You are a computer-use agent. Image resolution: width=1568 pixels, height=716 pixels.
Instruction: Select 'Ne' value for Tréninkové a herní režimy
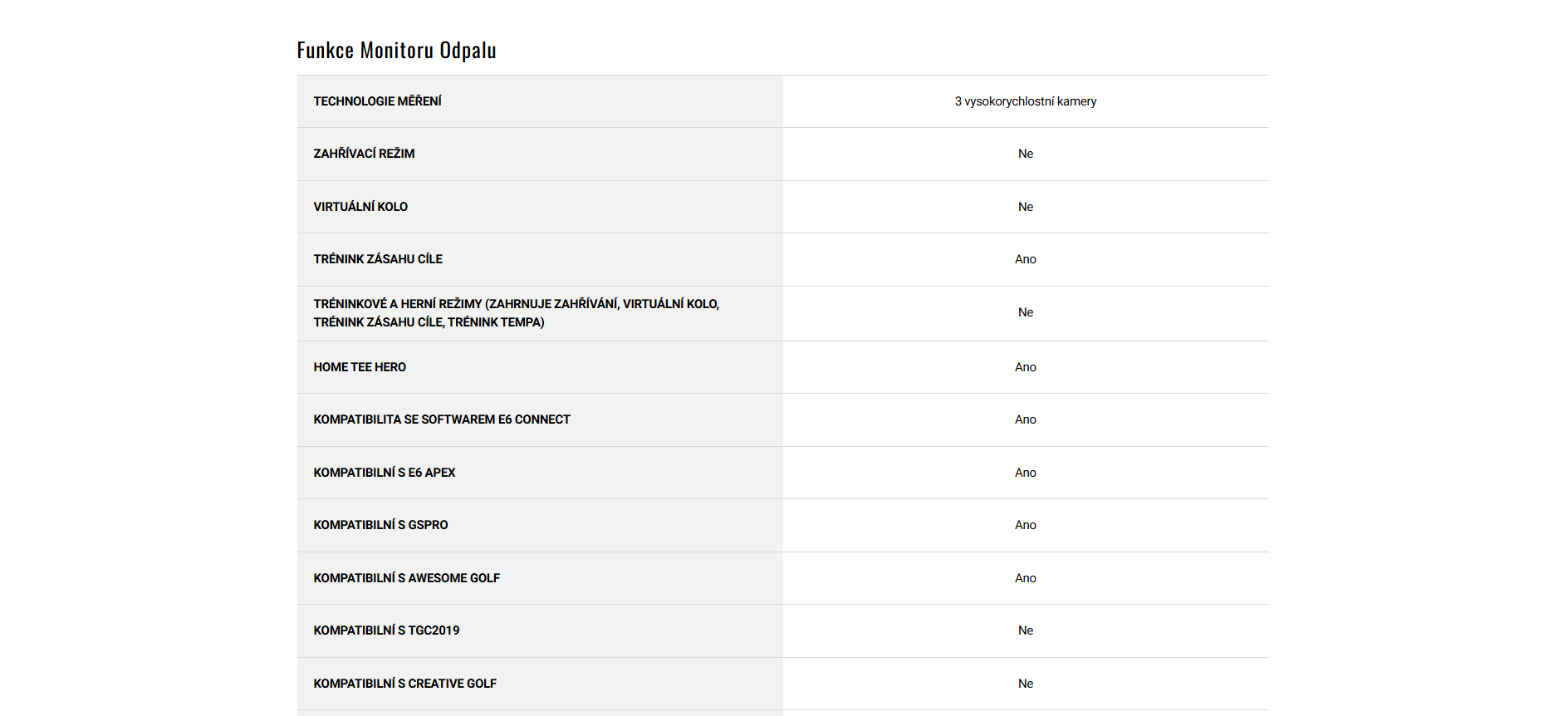point(1025,312)
